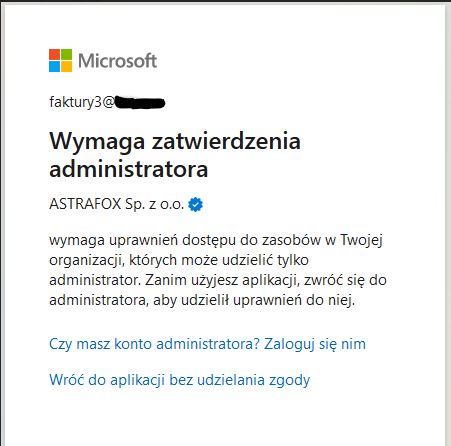The height and width of the screenshot is (446, 451).
Task: Click the ASTRAFOX Sp. z o.o. publisher name
Action: pos(117,204)
